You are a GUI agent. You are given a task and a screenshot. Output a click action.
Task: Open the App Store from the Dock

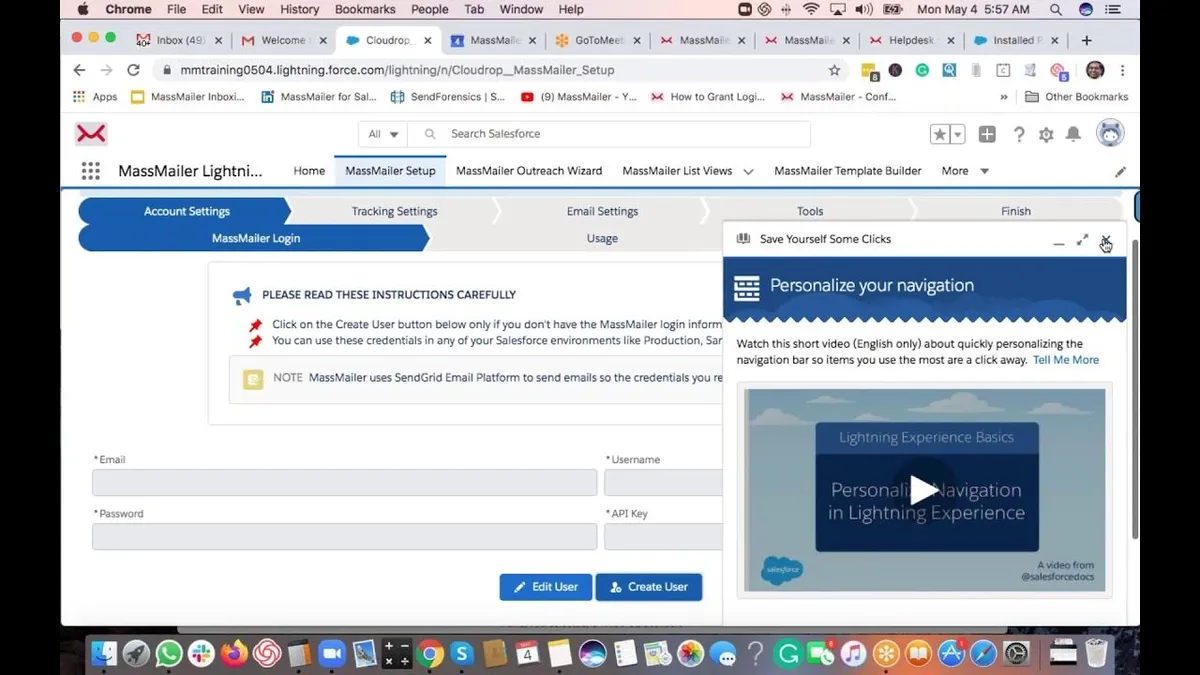(x=950, y=654)
